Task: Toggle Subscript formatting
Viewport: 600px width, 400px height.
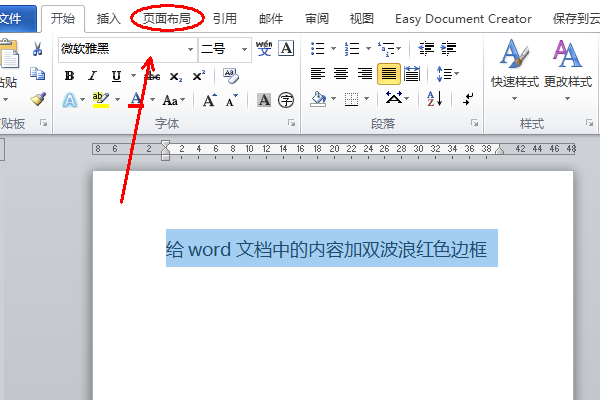Action: (176, 77)
